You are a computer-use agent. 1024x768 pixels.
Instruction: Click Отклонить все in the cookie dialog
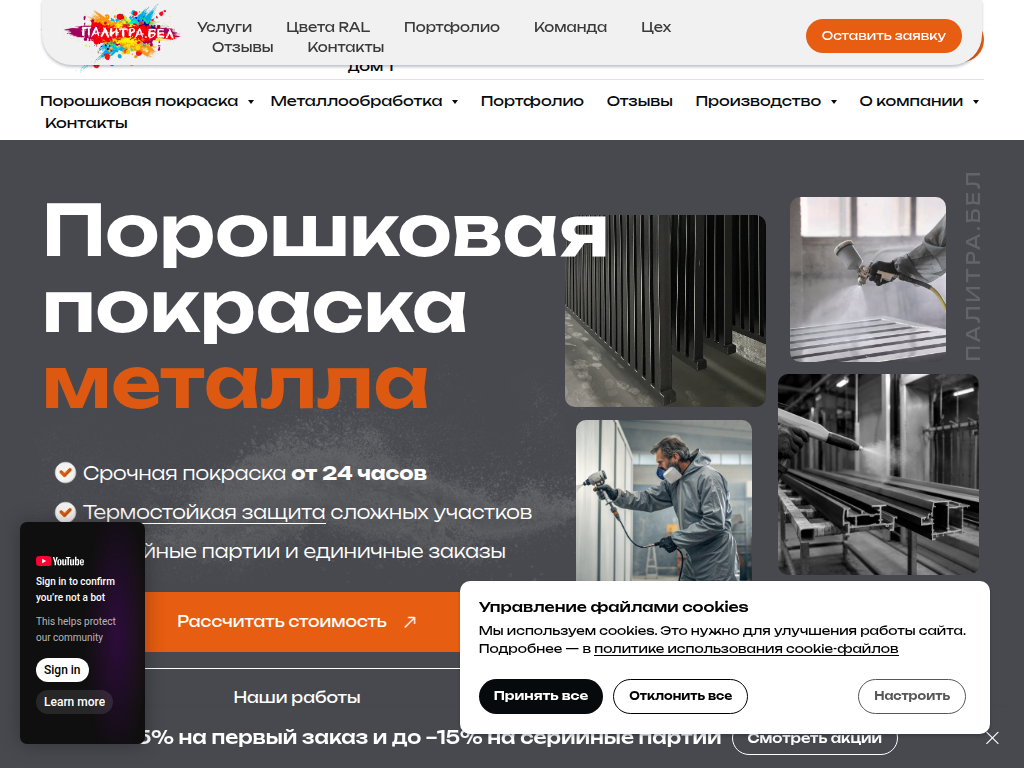(680, 696)
